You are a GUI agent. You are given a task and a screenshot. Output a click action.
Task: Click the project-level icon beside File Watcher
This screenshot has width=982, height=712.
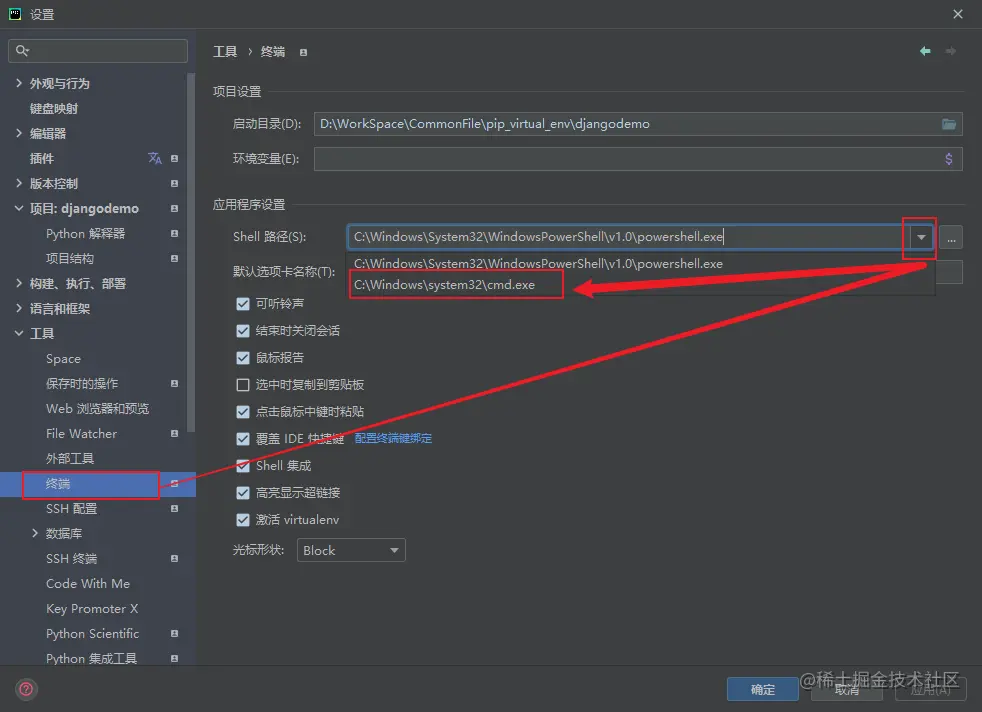[174, 433]
